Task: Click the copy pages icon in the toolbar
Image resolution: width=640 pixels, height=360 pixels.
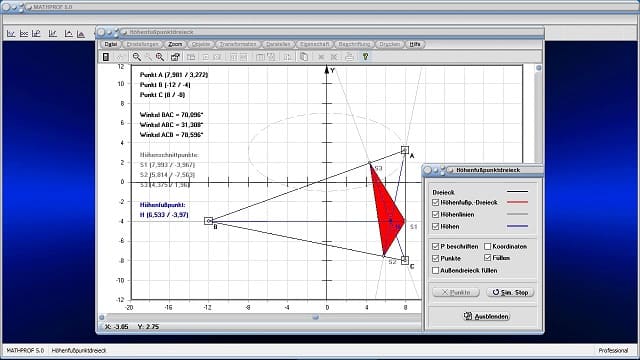Action: (x=304, y=57)
